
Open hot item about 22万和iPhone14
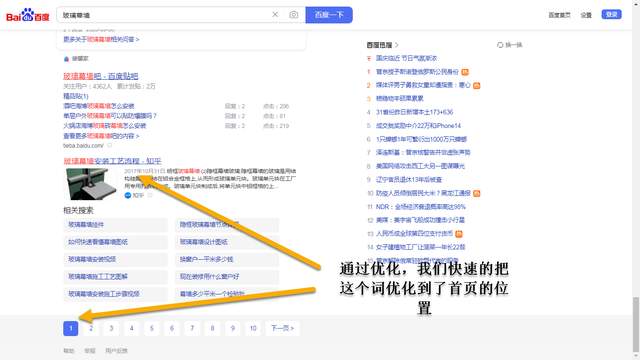[418, 126]
